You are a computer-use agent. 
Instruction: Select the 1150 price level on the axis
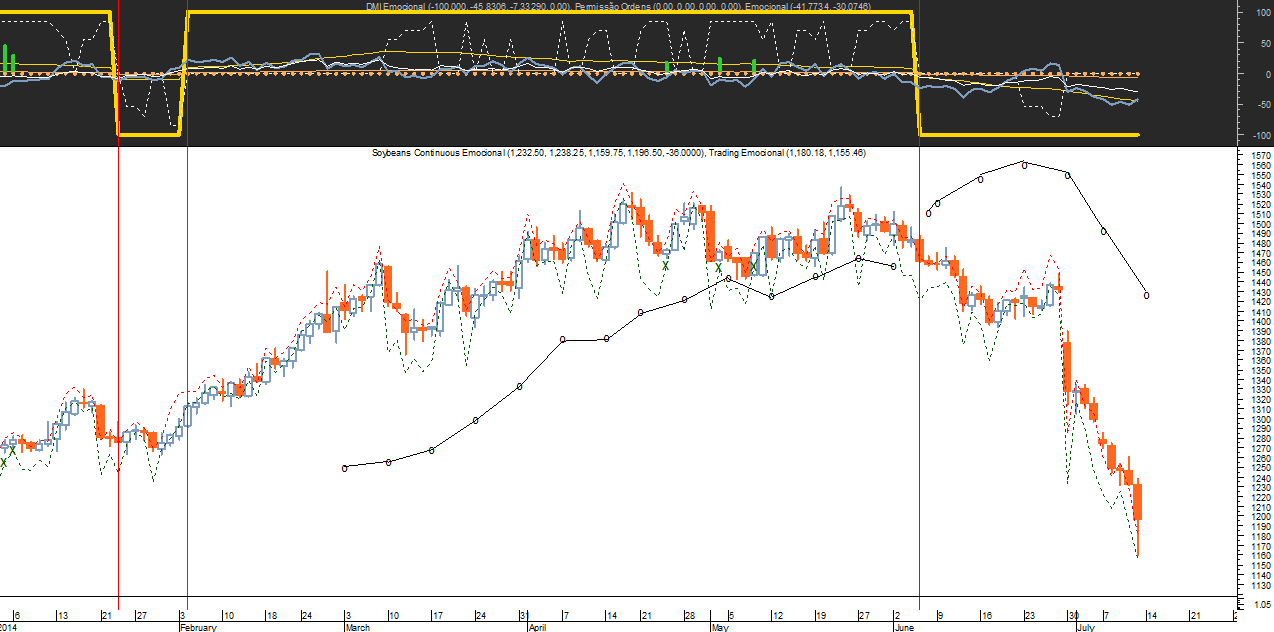tap(1261, 566)
